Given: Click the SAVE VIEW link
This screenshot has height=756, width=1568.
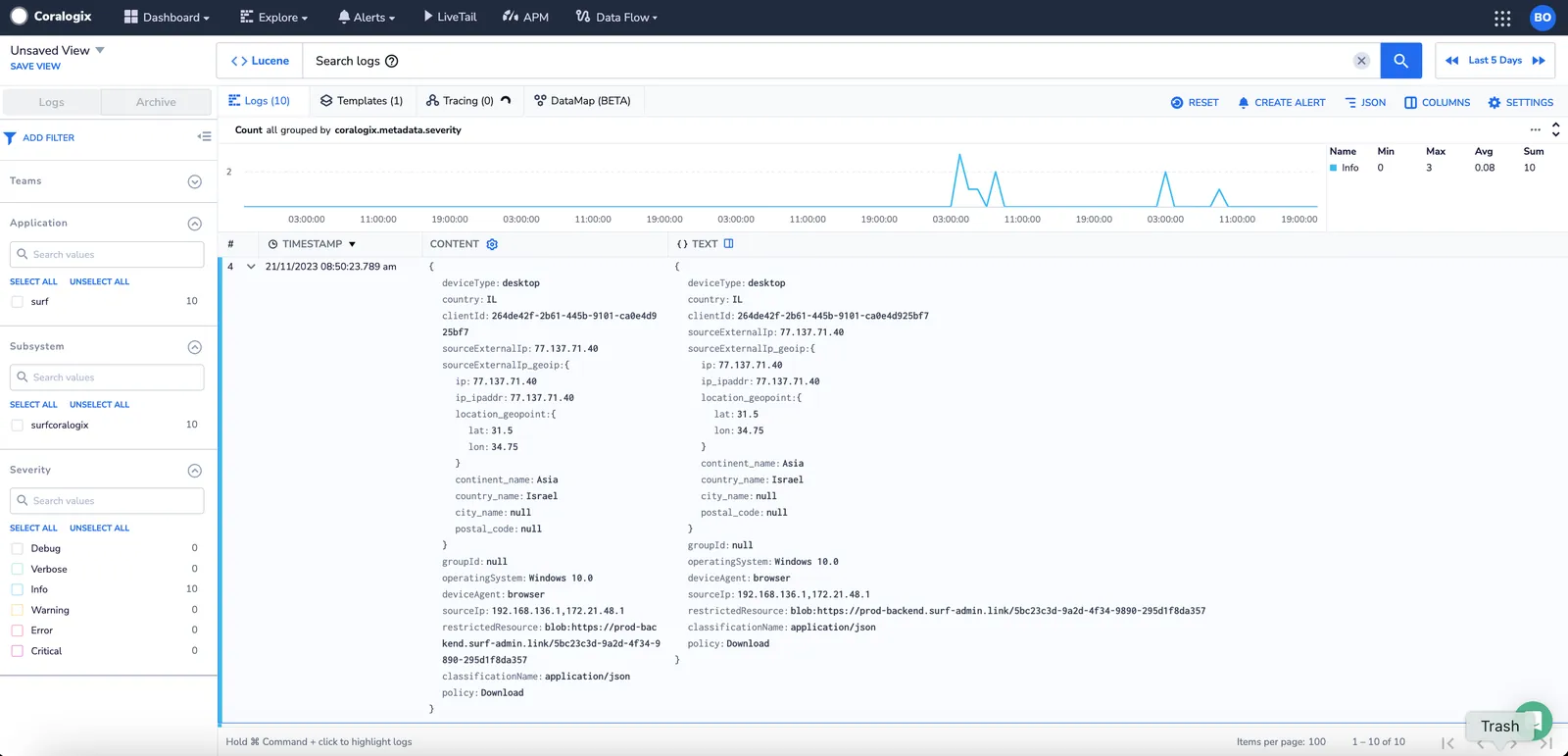Looking at the screenshot, I should [x=35, y=67].
